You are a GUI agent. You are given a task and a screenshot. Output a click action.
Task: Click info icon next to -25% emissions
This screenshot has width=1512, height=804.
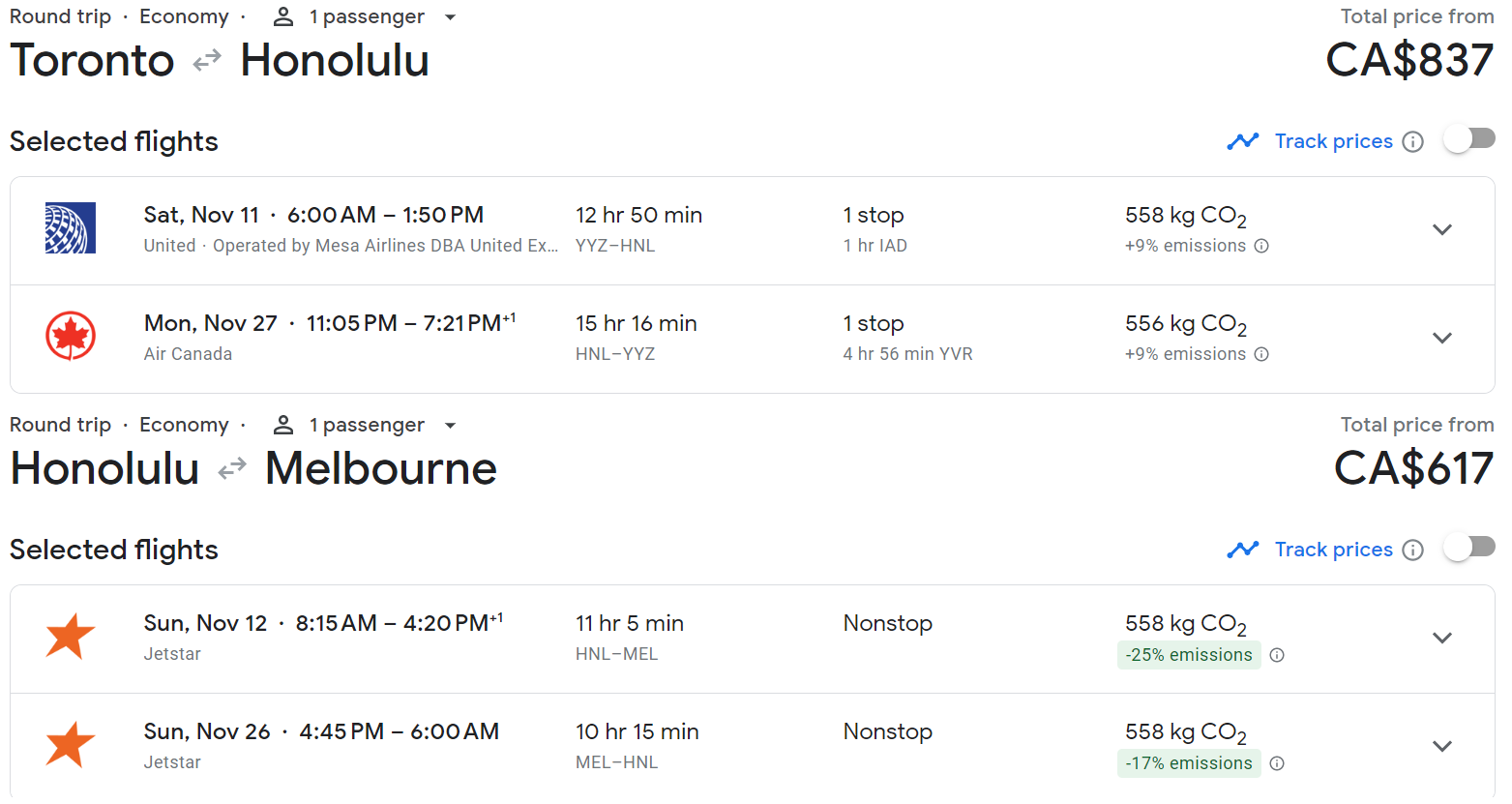click(1277, 655)
